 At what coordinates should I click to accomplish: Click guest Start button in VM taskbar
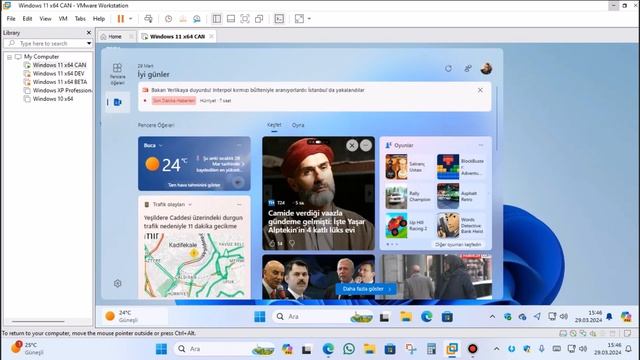coord(260,316)
